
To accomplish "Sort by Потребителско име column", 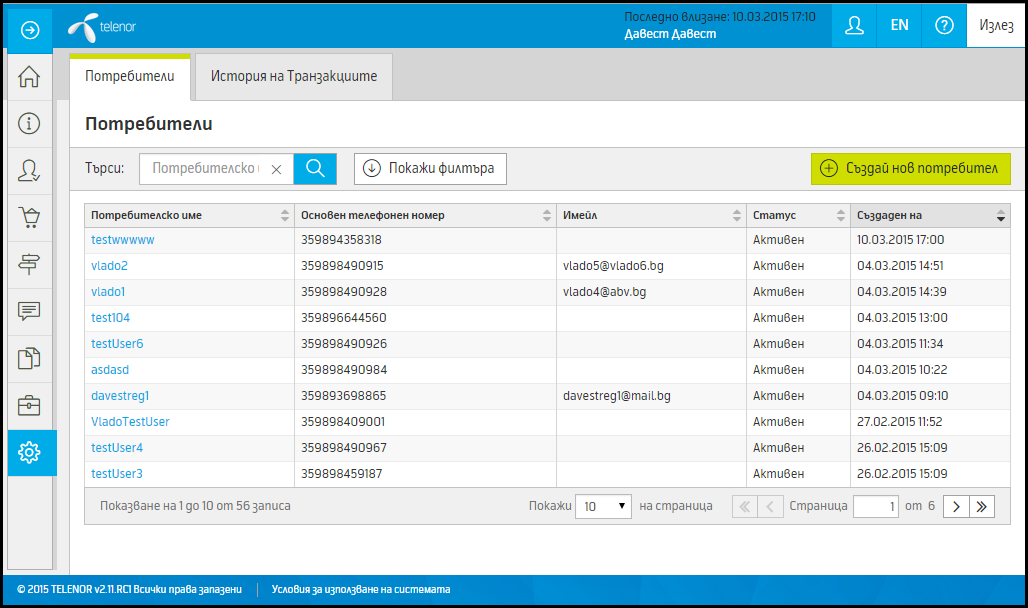I will pos(189,215).
